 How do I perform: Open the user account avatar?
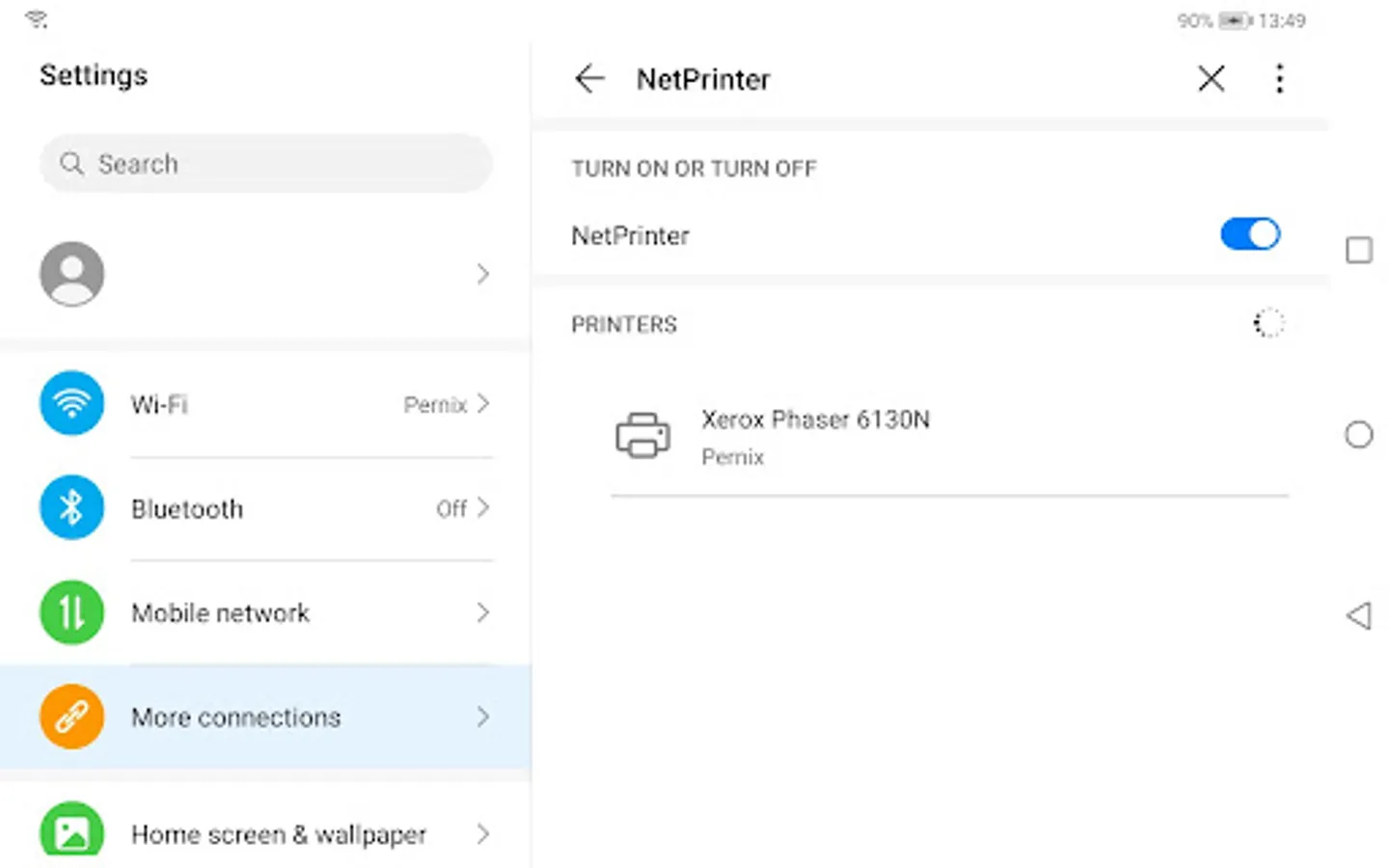[71, 274]
